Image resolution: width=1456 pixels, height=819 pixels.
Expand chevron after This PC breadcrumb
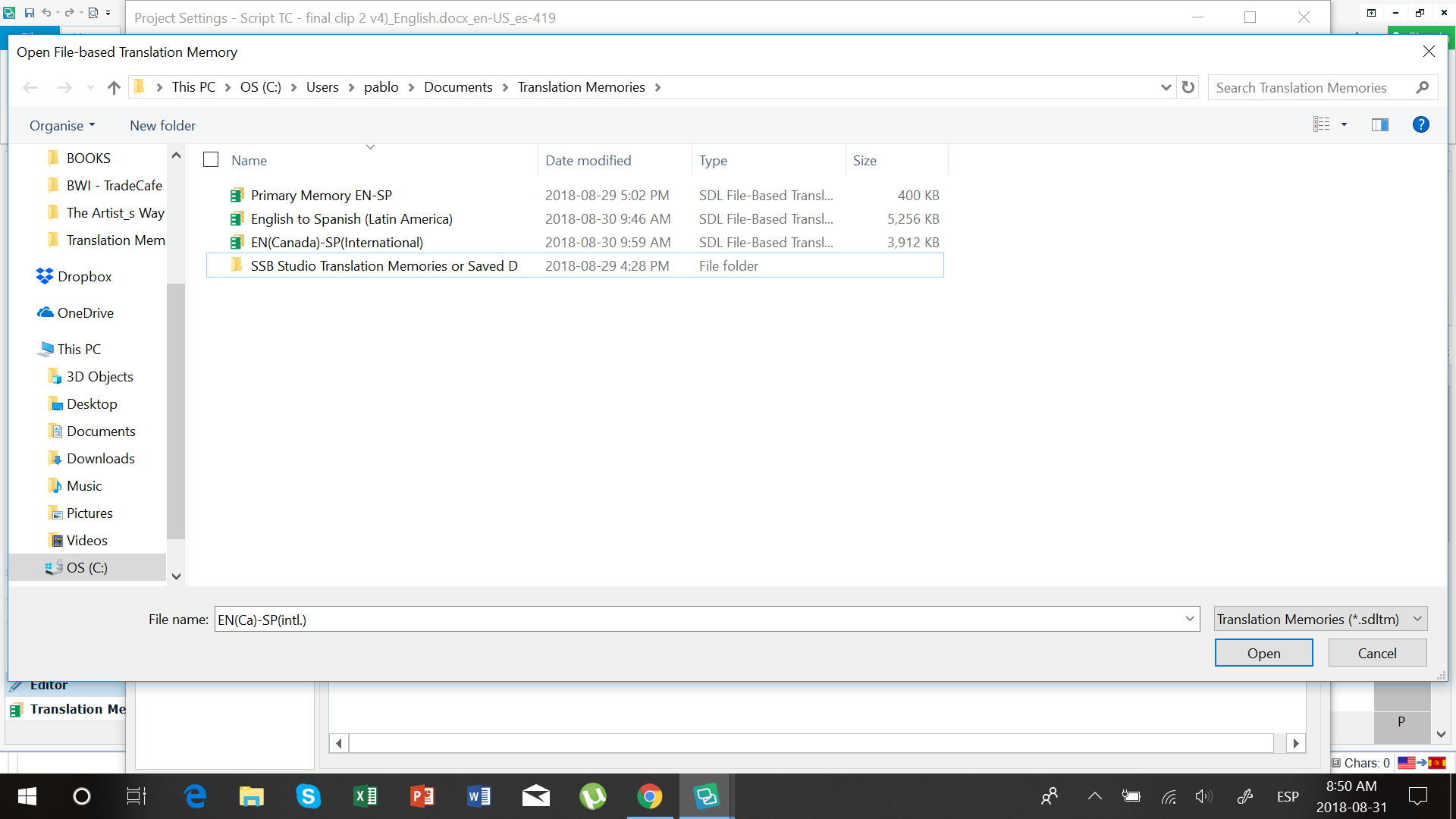(x=227, y=87)
